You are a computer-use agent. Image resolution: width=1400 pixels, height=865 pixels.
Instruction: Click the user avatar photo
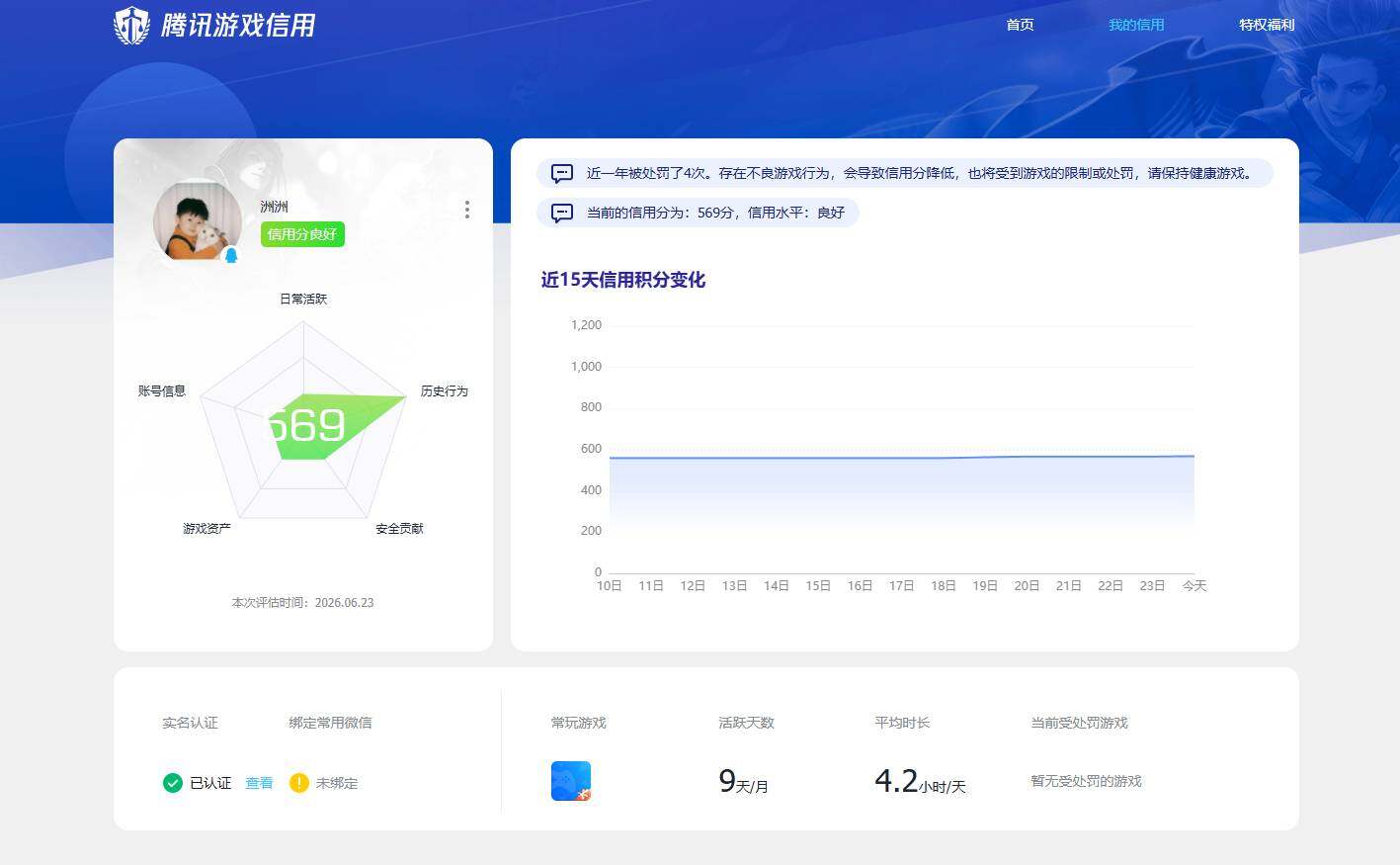click(198, 220)
